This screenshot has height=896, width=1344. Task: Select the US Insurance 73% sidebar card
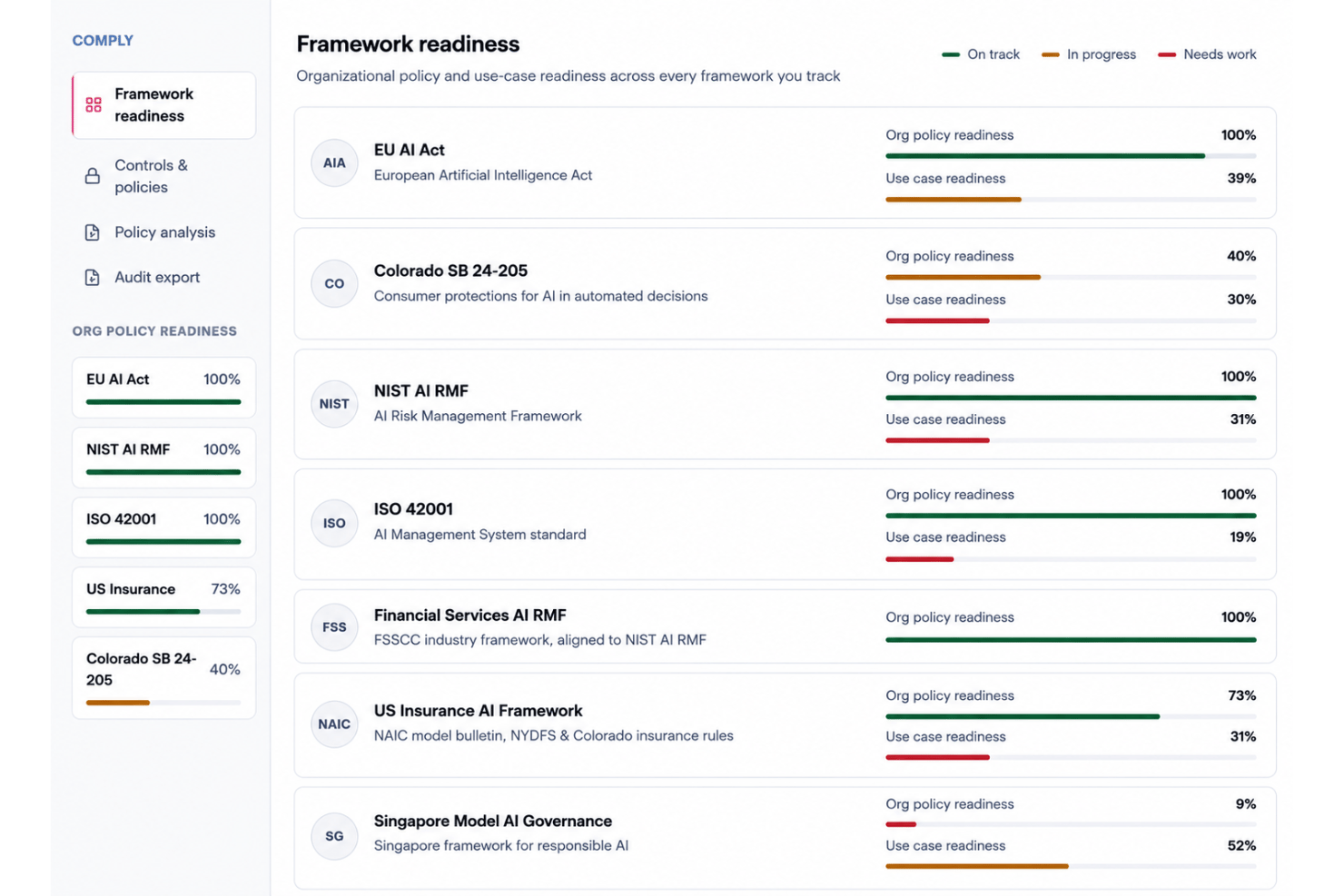[163, 597]
